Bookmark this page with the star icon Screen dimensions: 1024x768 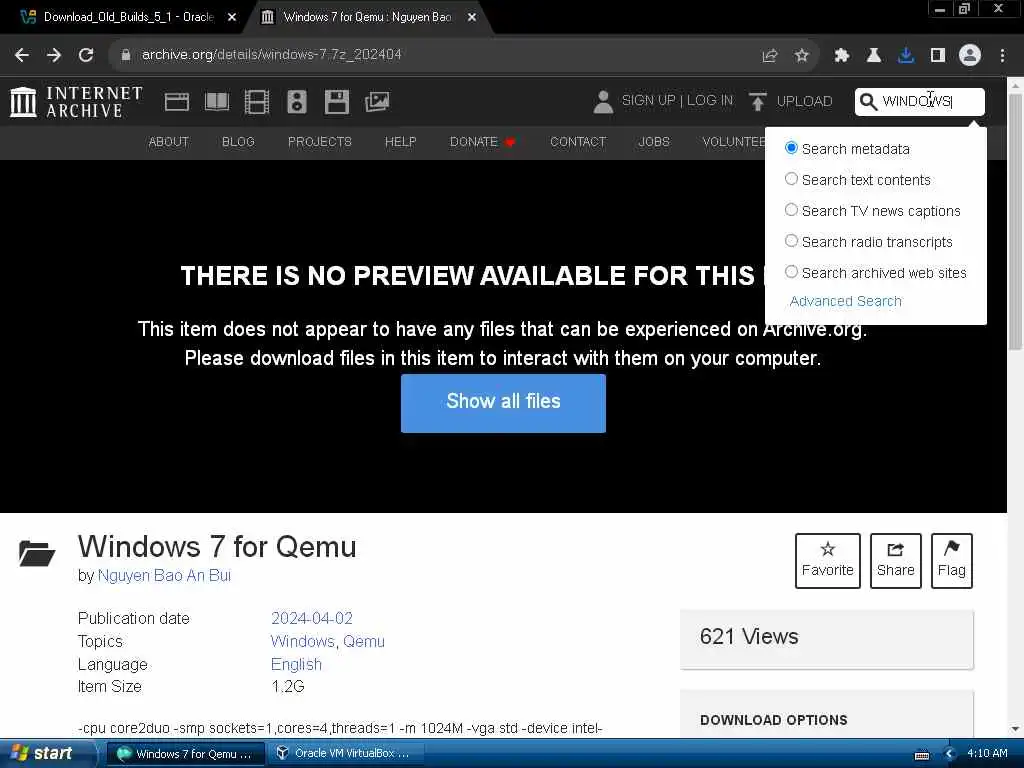tap(802, 56)
